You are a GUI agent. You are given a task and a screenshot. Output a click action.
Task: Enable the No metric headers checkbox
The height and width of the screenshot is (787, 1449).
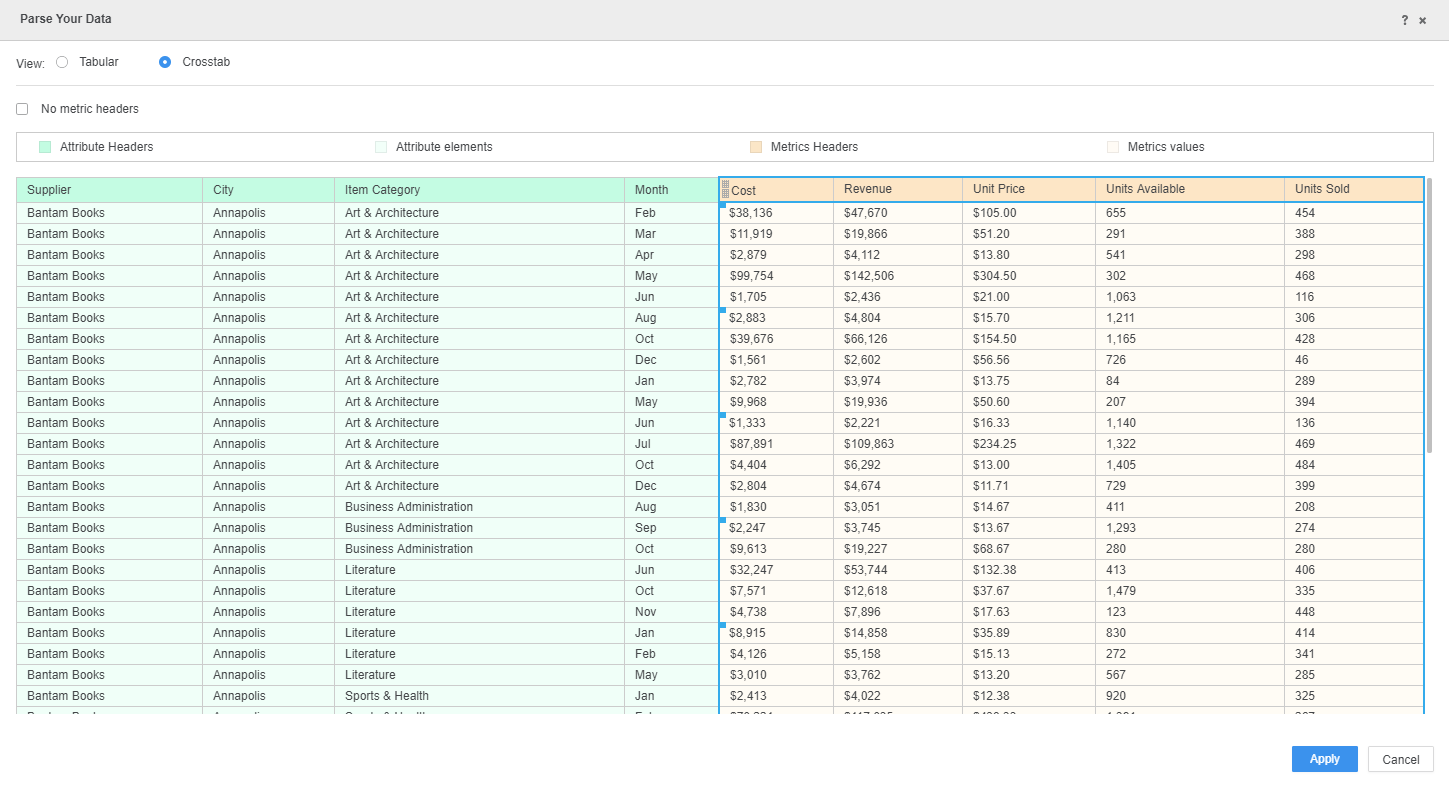[x=22, y=109]
